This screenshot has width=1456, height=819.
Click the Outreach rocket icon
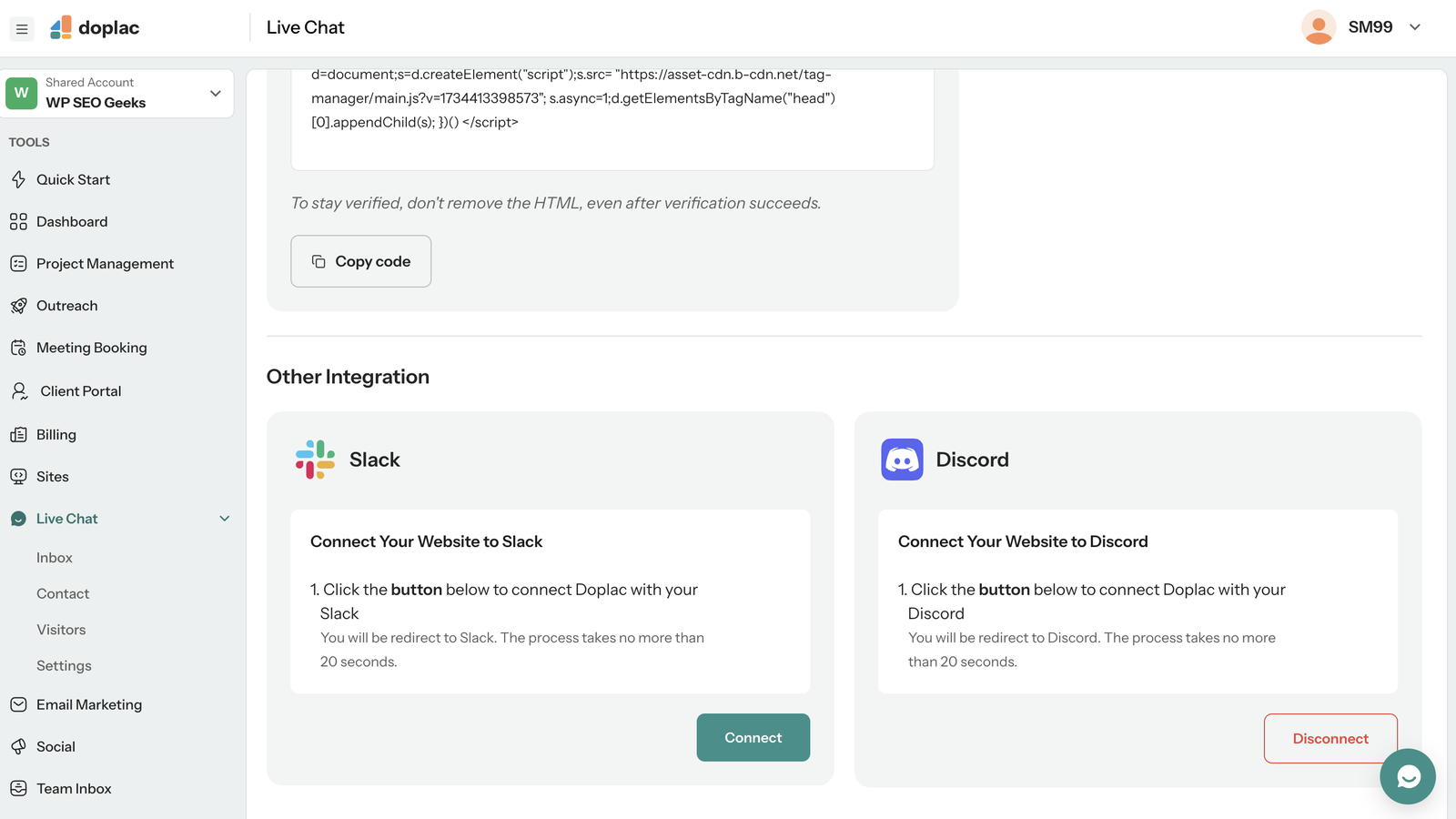pyautogui.click(x=18, y=306)
